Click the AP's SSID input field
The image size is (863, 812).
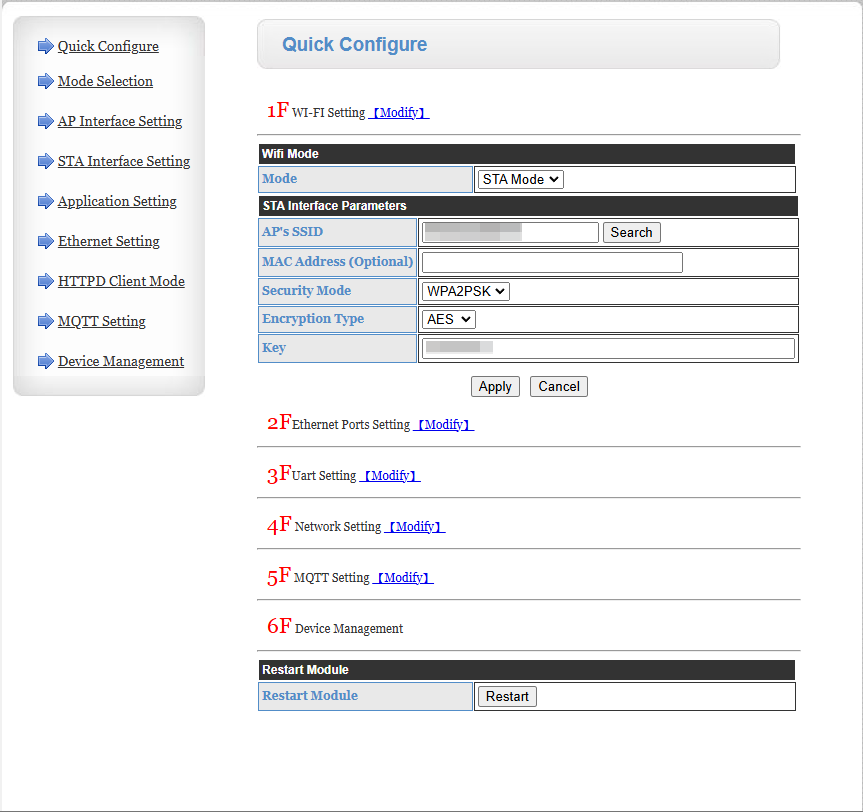coord(510,232)
